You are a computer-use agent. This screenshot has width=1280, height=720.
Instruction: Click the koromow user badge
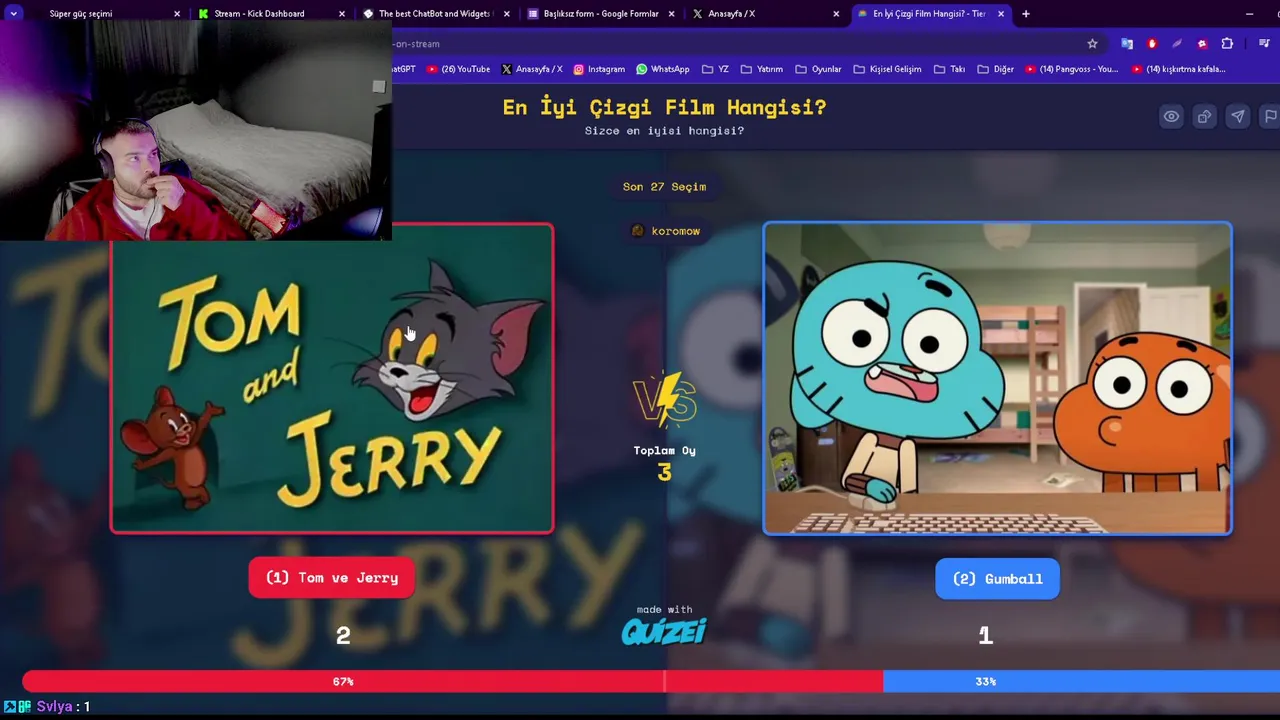[665, 231]
